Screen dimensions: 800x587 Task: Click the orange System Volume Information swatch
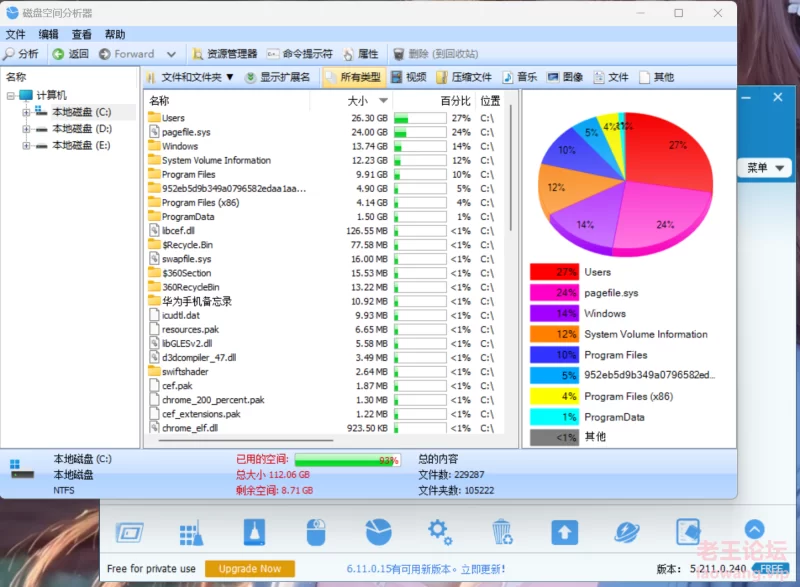pyautogui.click(x=554, y=334)
